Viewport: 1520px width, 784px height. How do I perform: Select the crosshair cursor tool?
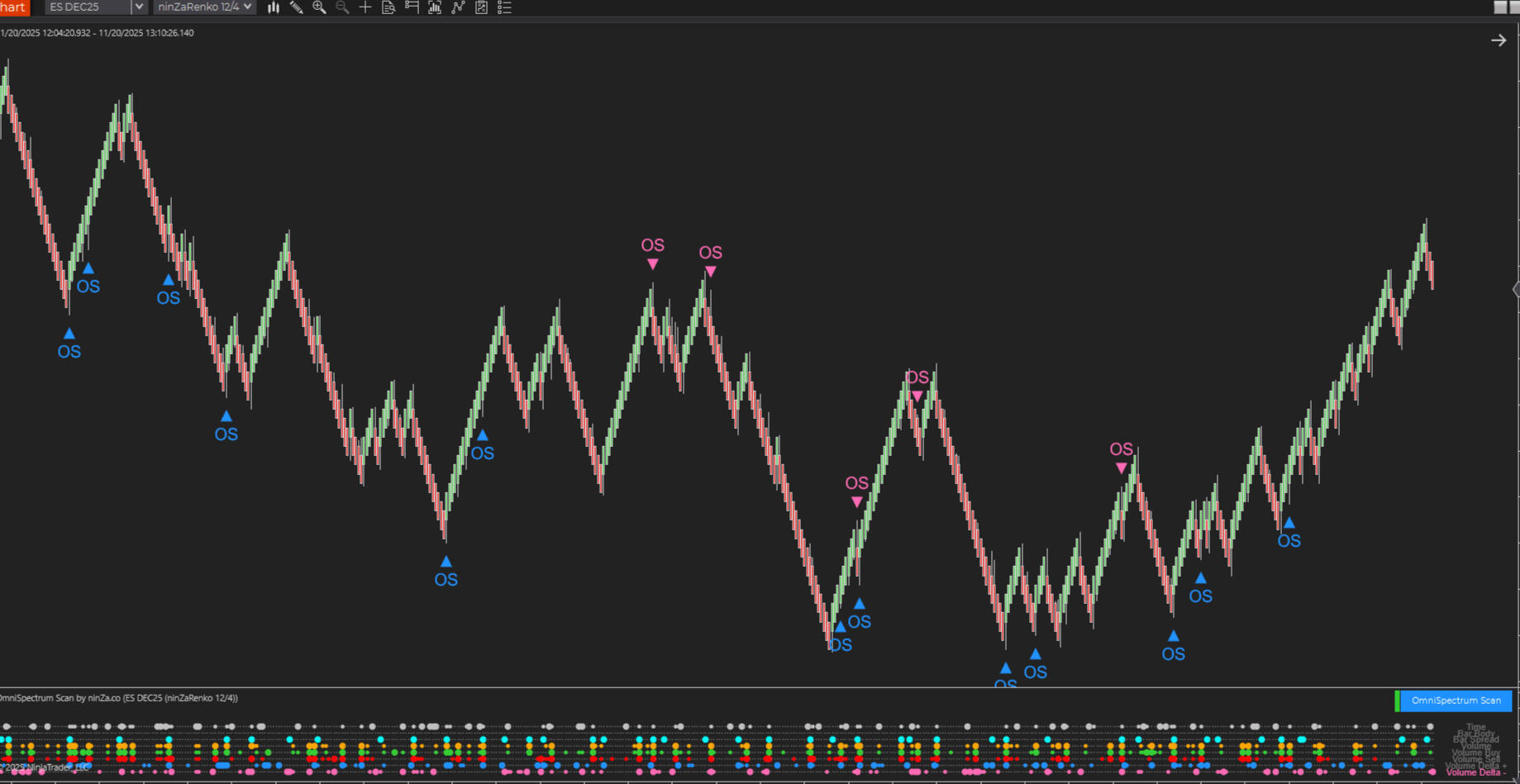pos(365,7)
